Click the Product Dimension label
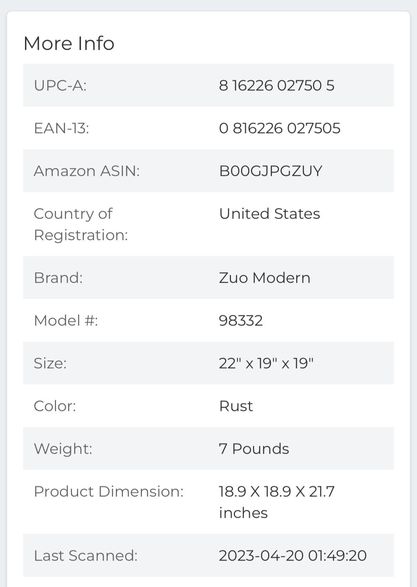417x587 pixels. coord(109,492)
